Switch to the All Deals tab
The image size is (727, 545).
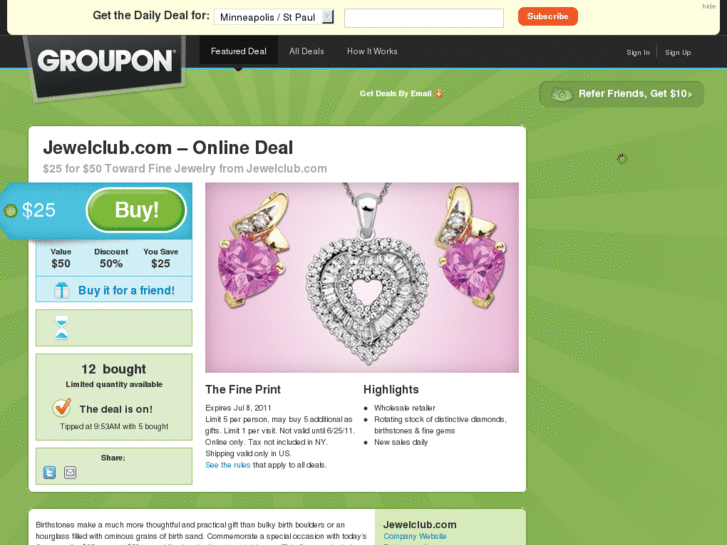(306, 51)
